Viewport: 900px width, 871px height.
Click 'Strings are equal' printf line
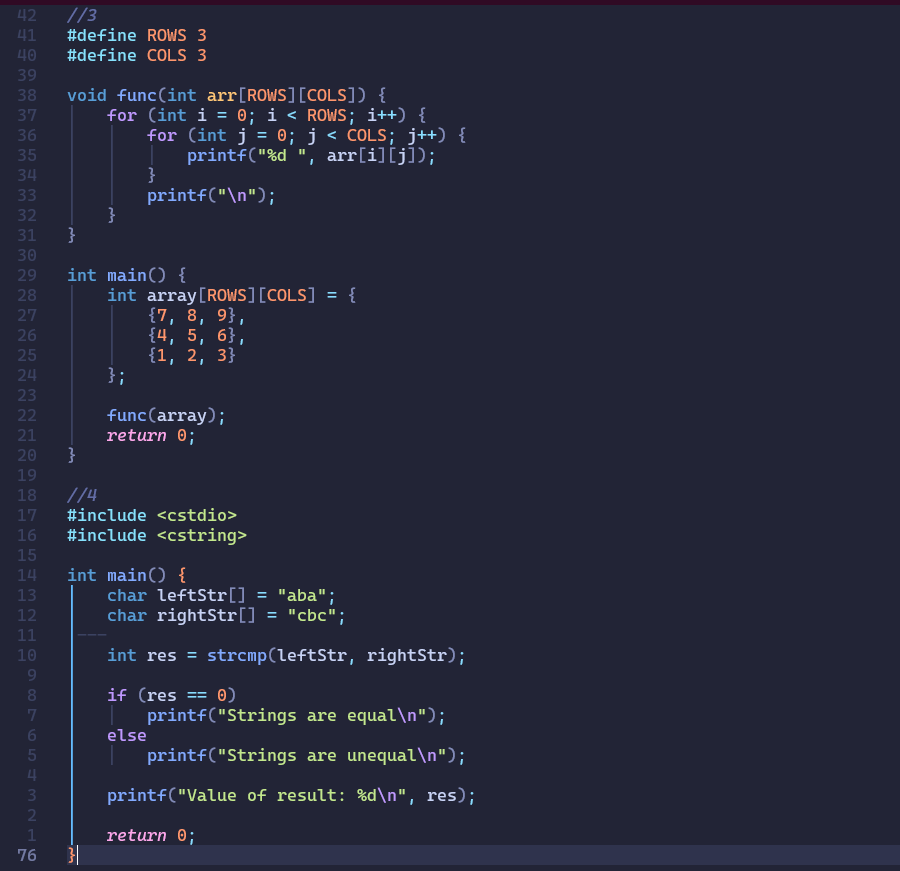296,715
